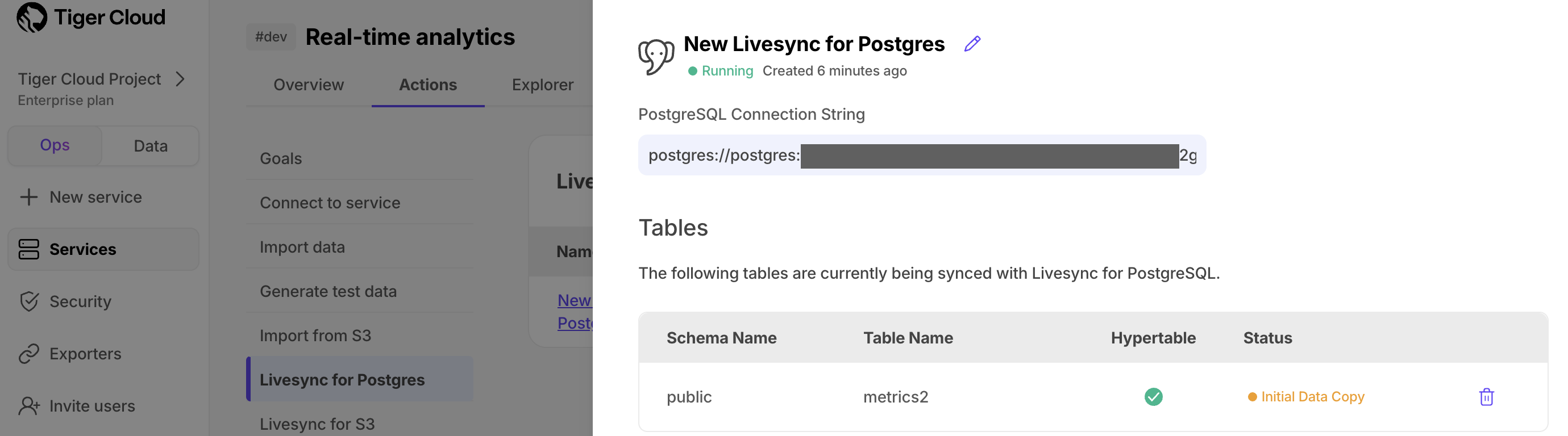This screenshot has height=436, width=1568.
Task: Select the Actions tab
Action: (x=428, y=85)
